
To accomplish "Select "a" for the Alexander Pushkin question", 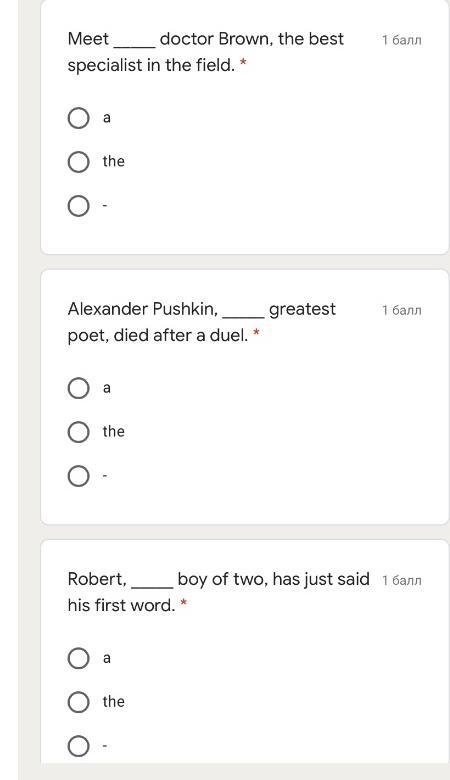I will point(78,388).
